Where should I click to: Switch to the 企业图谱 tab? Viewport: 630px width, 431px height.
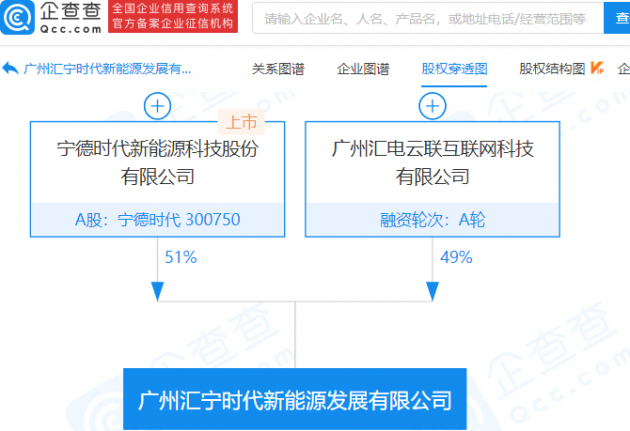coord(363,69)
